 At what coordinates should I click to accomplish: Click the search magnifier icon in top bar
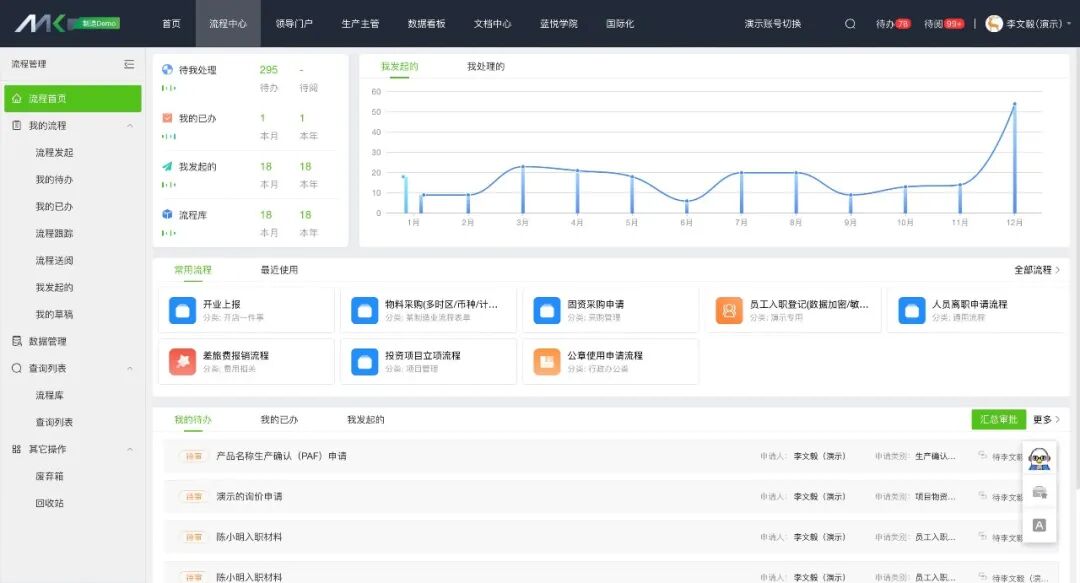tap(850, 24)
